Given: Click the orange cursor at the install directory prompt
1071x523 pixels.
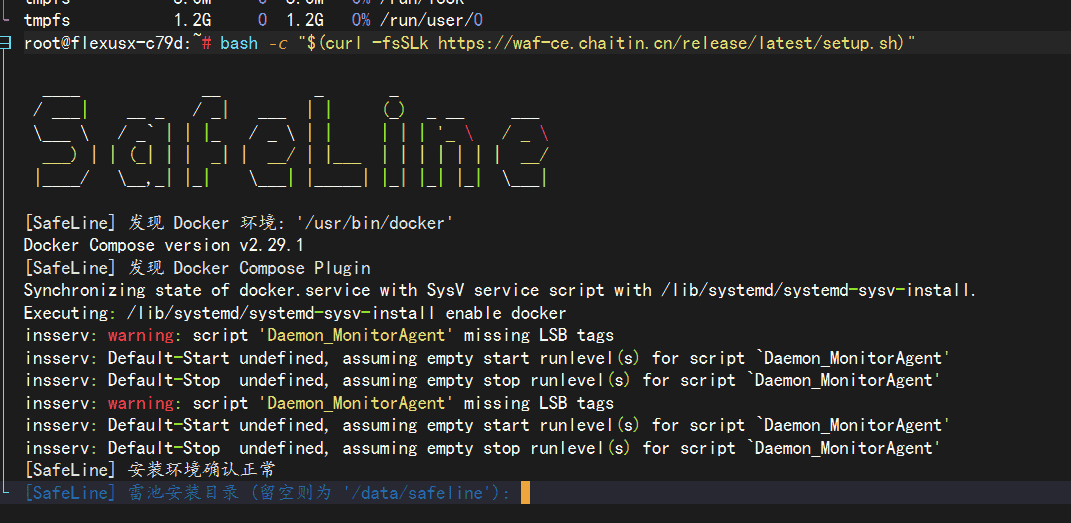Looking at the screenshot, I should pyautogui.click(x=525, y=493).
